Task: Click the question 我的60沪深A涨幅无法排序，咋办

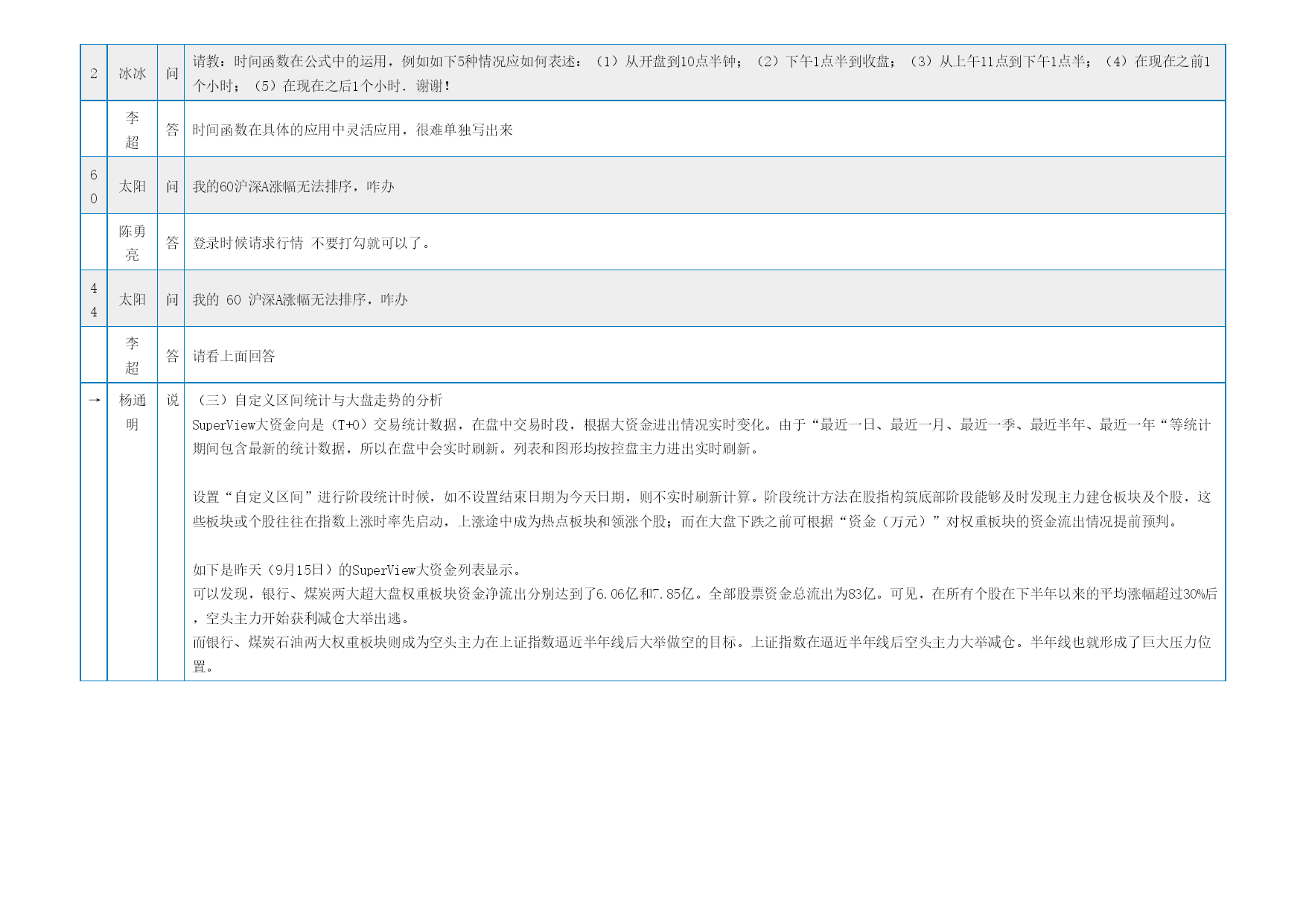Action: tap(293, 186)
